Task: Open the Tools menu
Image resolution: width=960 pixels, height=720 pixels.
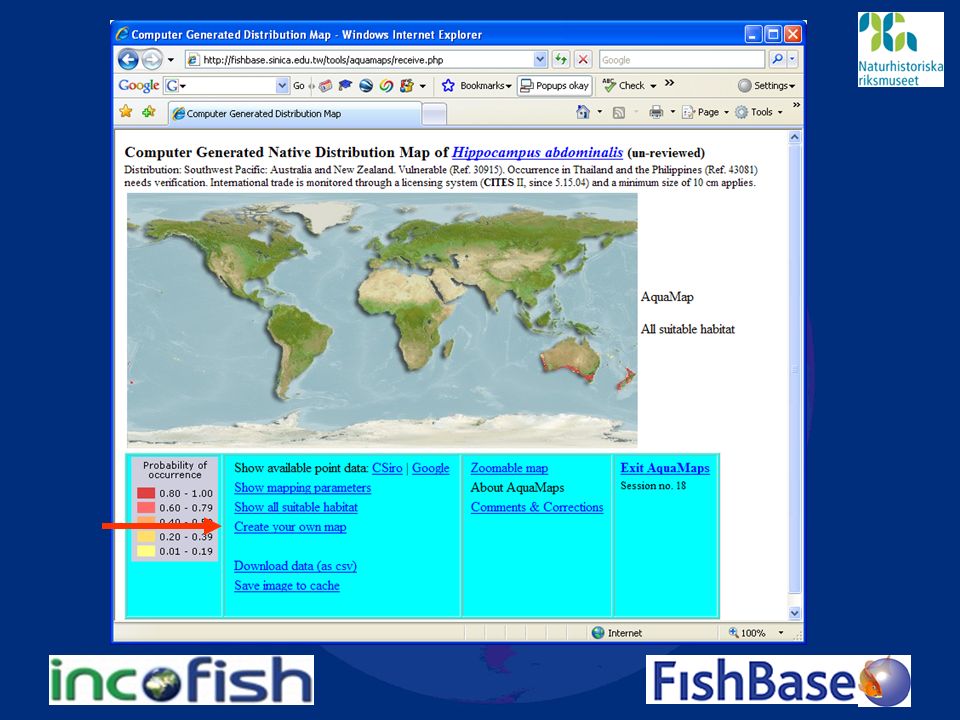Action: point(759,112)
